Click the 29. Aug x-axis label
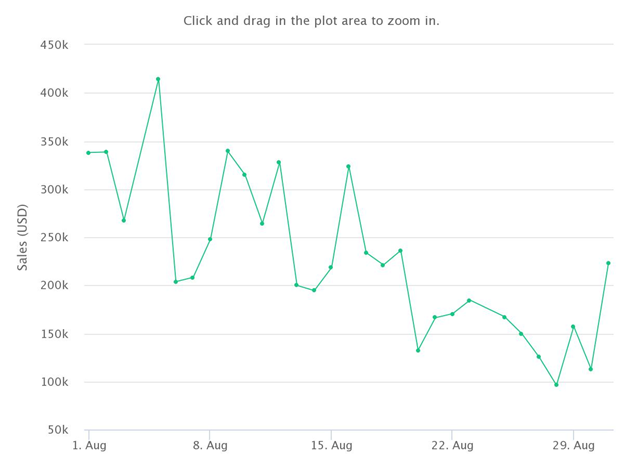624x468 pixels. pyautogui.click(x=573, y=445)
